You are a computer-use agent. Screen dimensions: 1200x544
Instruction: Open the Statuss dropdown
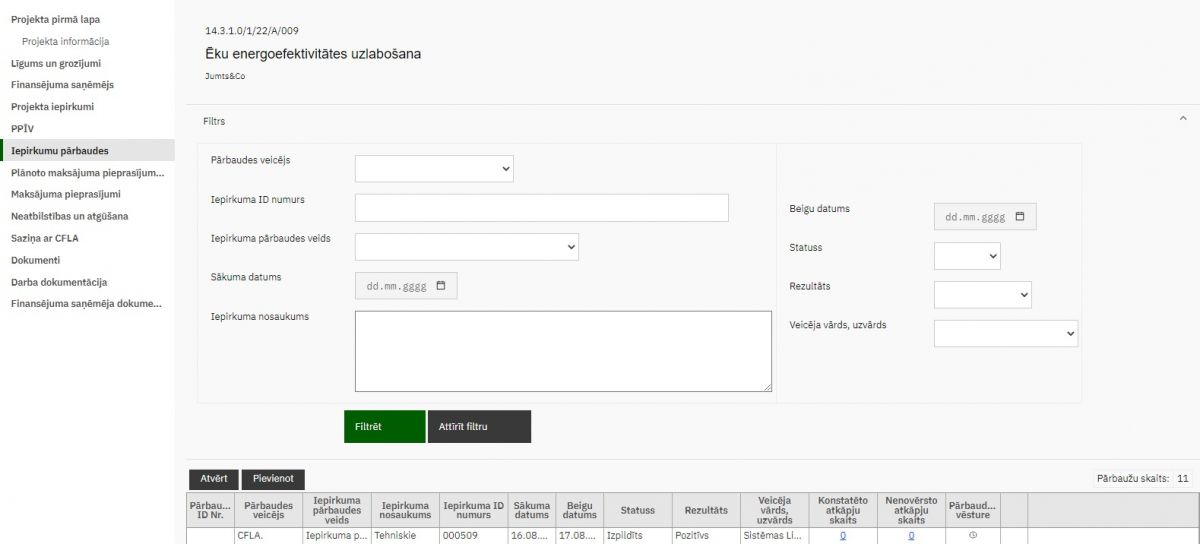pyautogui.click(x=967, y=256)
